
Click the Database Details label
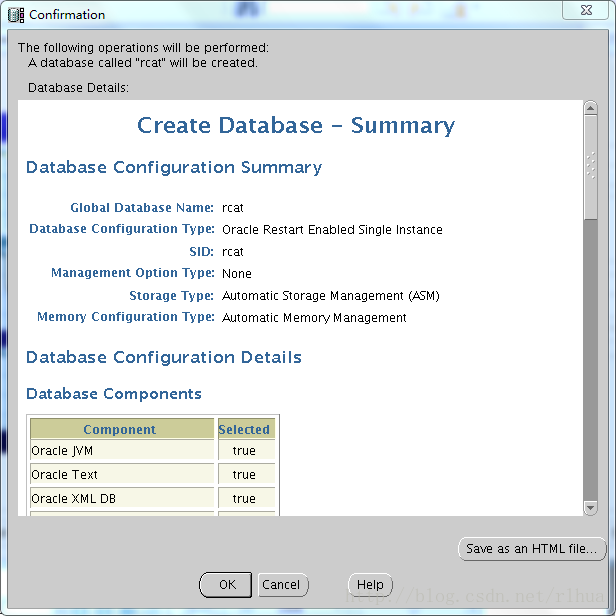pos(78,88)
